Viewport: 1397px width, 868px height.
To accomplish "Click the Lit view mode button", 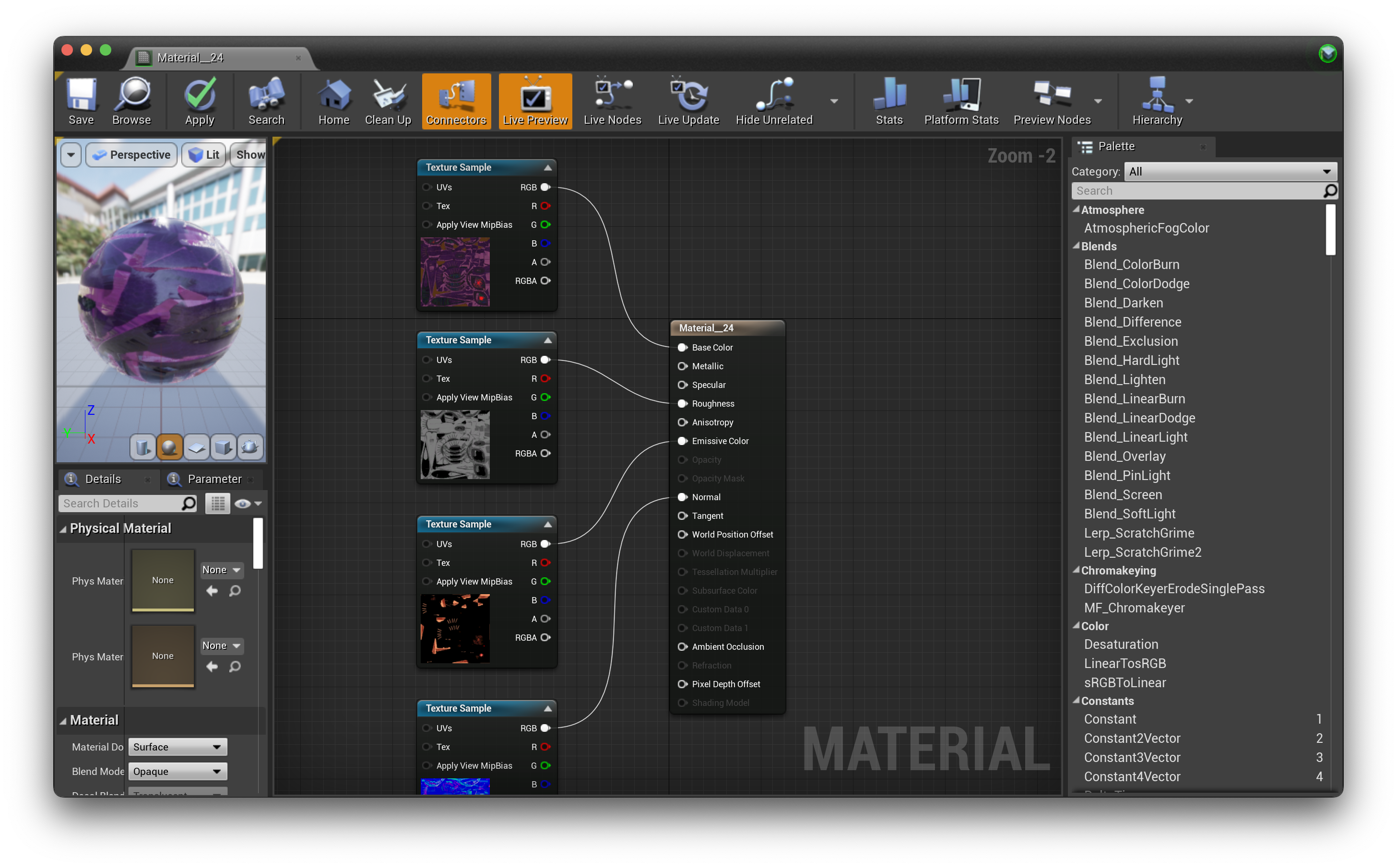I will (204, 155).
